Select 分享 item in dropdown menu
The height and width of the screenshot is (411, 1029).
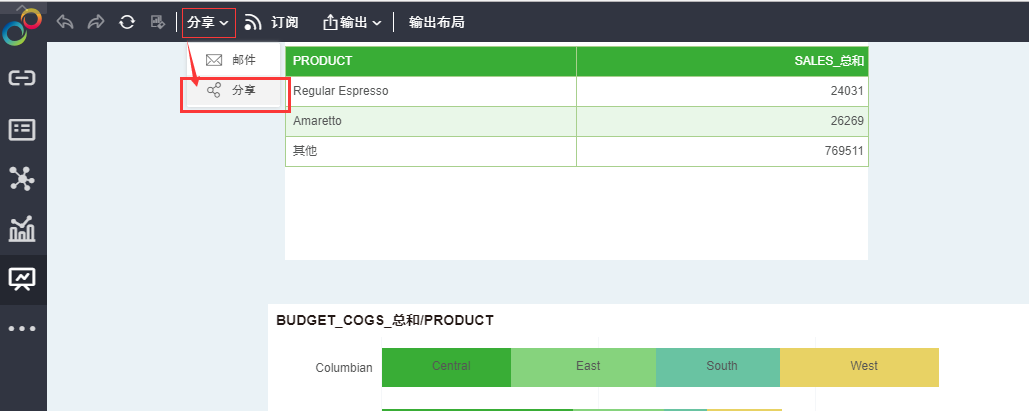click(x=233, y=91)
